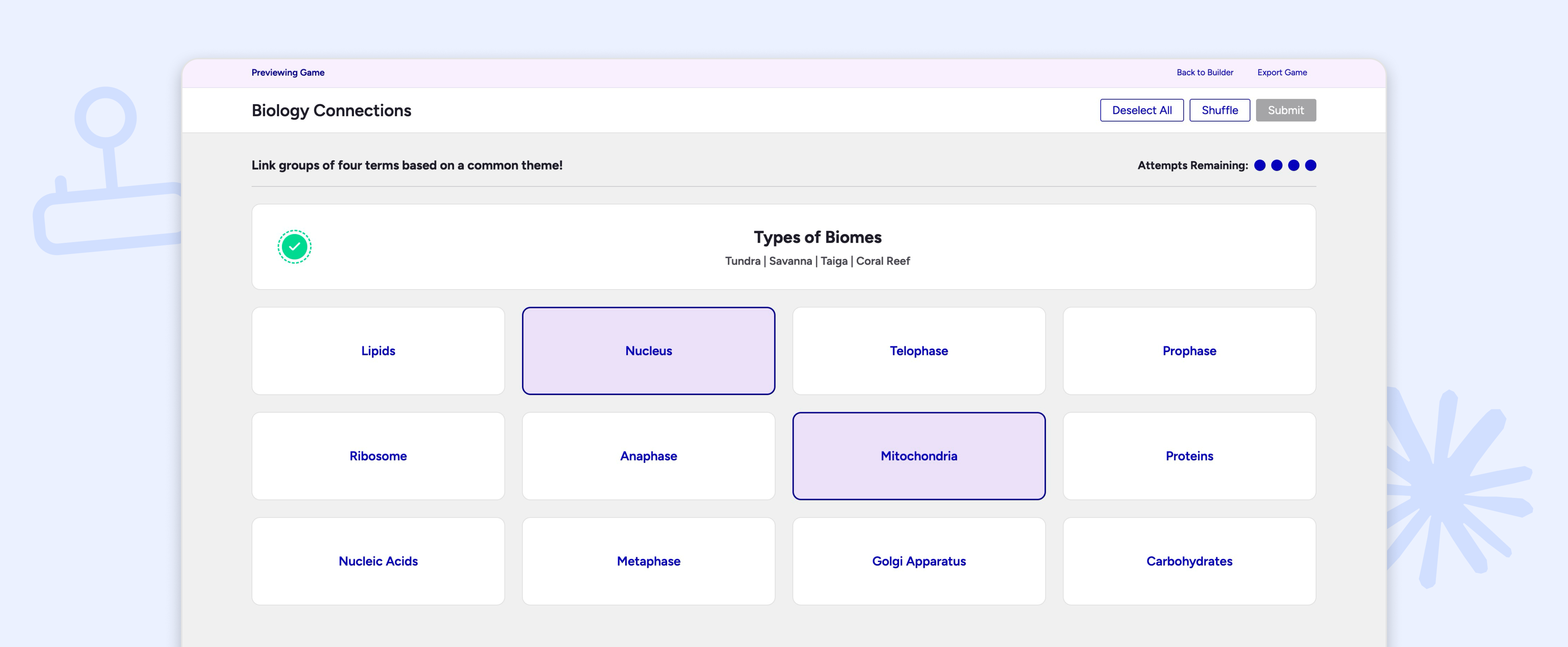Go Back to Builder

click(x=1205, y=72)
